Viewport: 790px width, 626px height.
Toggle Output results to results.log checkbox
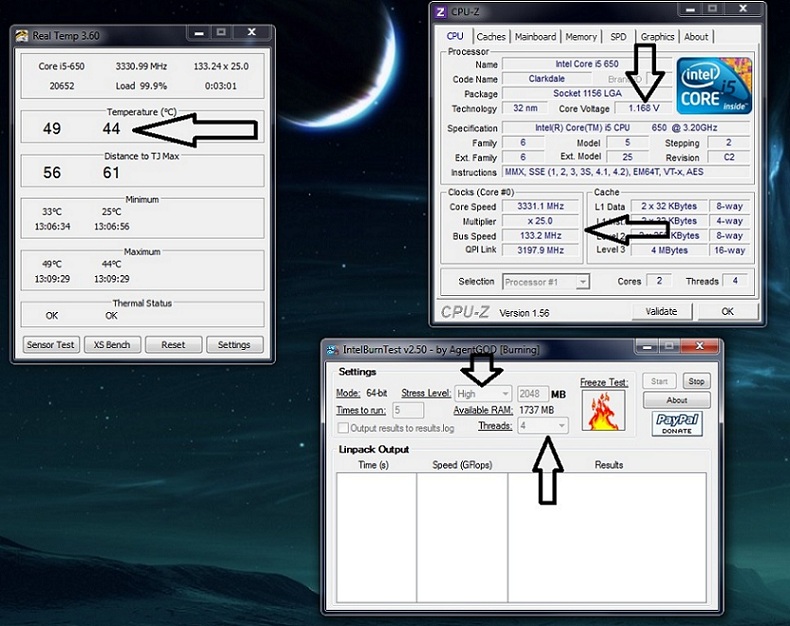[343, 428]
